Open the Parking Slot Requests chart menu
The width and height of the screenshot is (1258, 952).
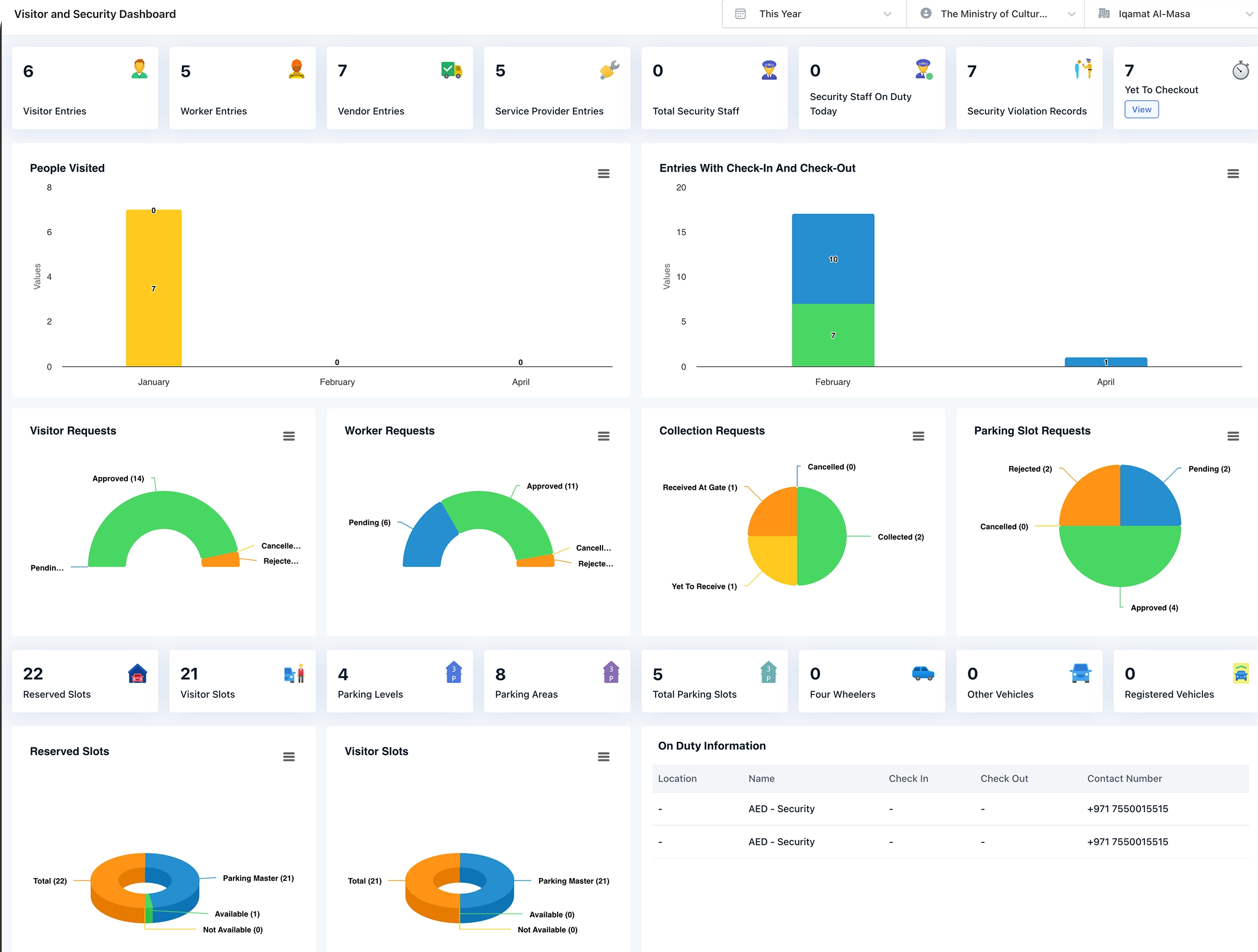coord(1233,436)
